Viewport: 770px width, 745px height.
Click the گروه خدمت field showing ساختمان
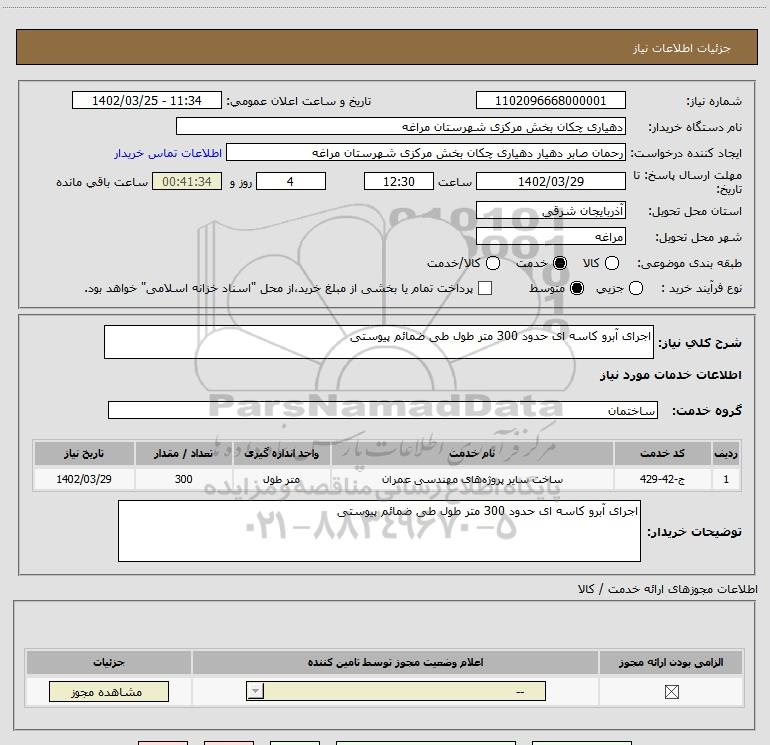(x=383, y=410)
